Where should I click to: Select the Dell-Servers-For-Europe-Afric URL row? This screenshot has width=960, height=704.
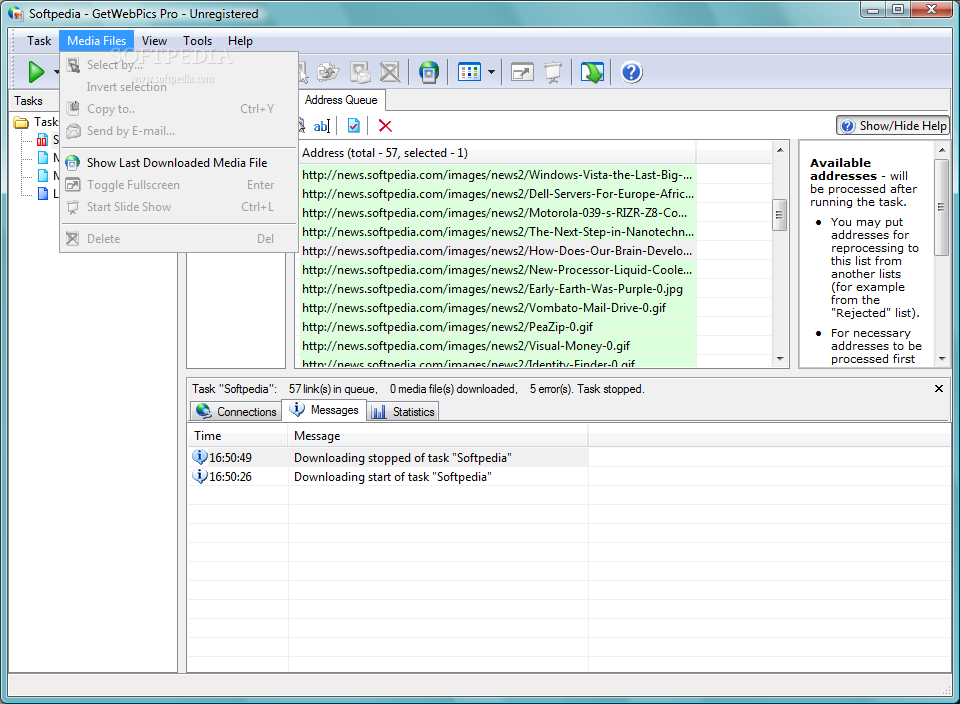click(x=497, y=194)
